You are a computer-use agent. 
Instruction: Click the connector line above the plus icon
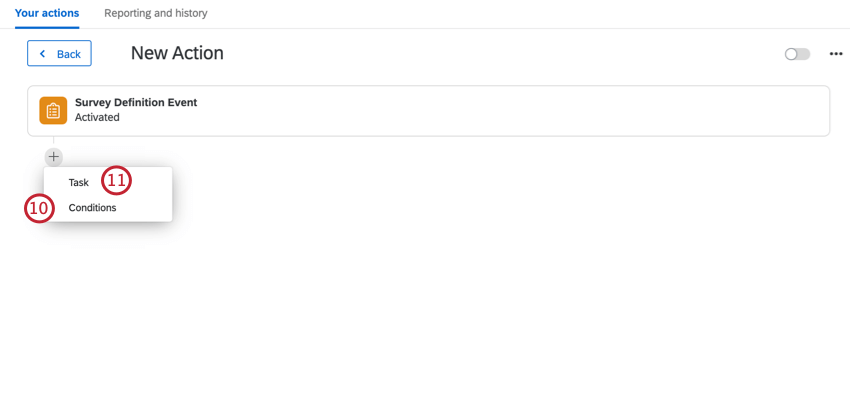coord(54,142)
